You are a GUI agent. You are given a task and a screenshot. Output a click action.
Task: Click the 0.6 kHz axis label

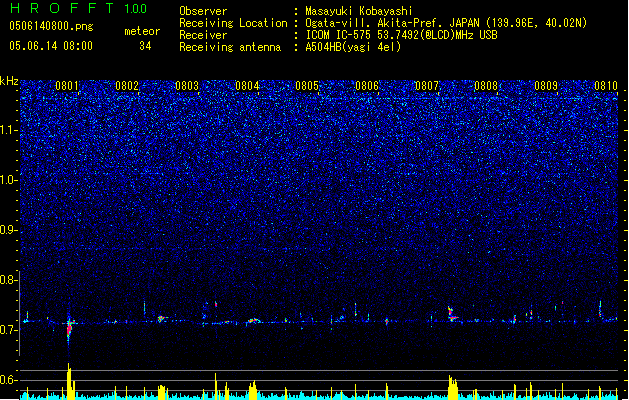coord(8,380)
